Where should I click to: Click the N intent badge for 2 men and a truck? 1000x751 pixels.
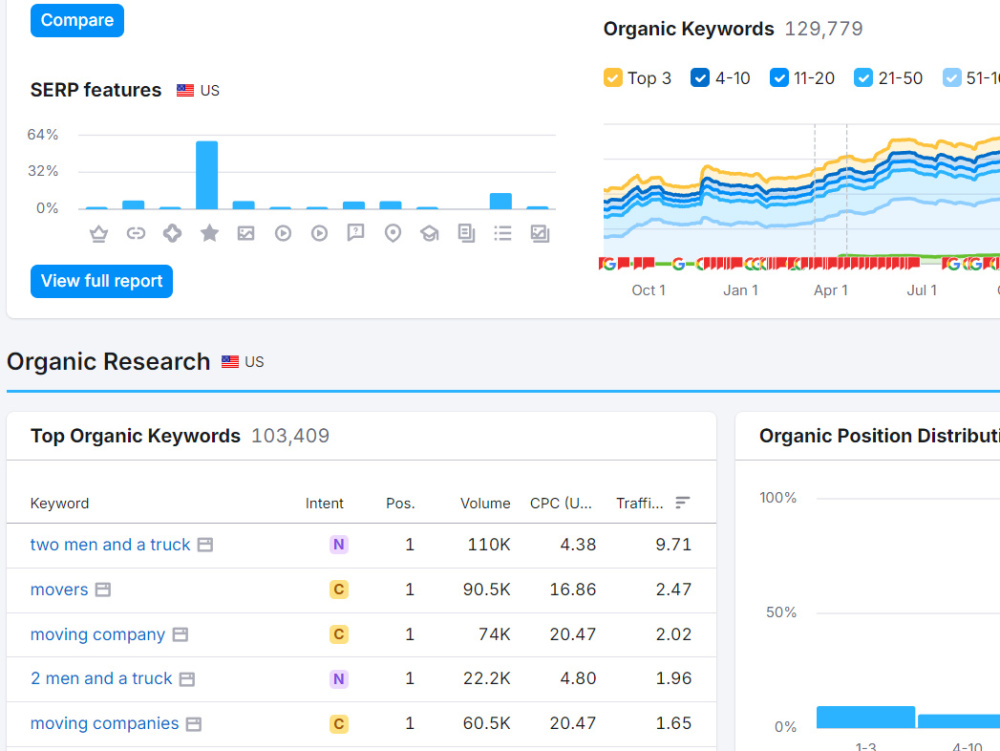click(339, 679)
